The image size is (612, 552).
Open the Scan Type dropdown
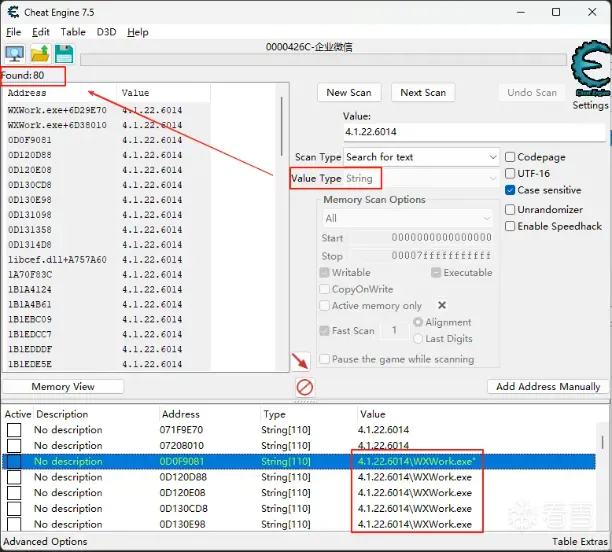coord(421,157)
